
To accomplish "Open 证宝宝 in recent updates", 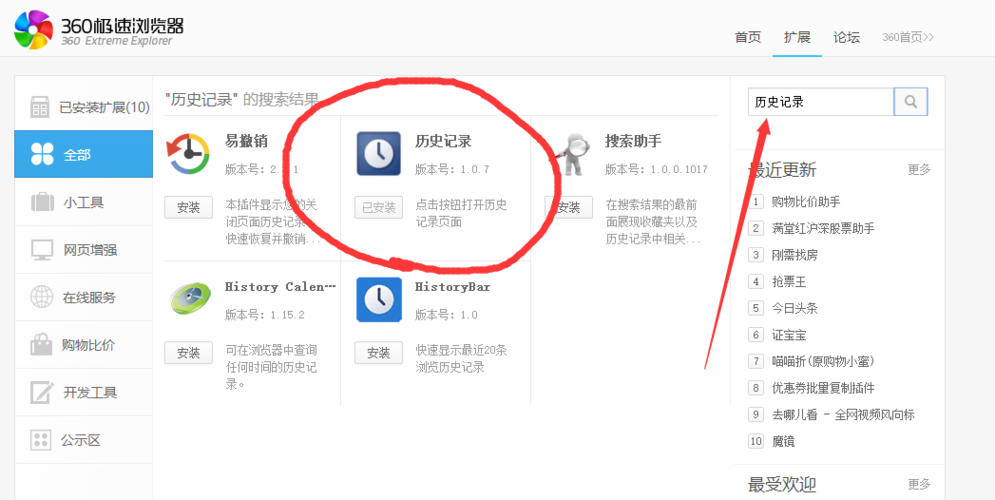I will pyautogui.click(x=789, y=334).
